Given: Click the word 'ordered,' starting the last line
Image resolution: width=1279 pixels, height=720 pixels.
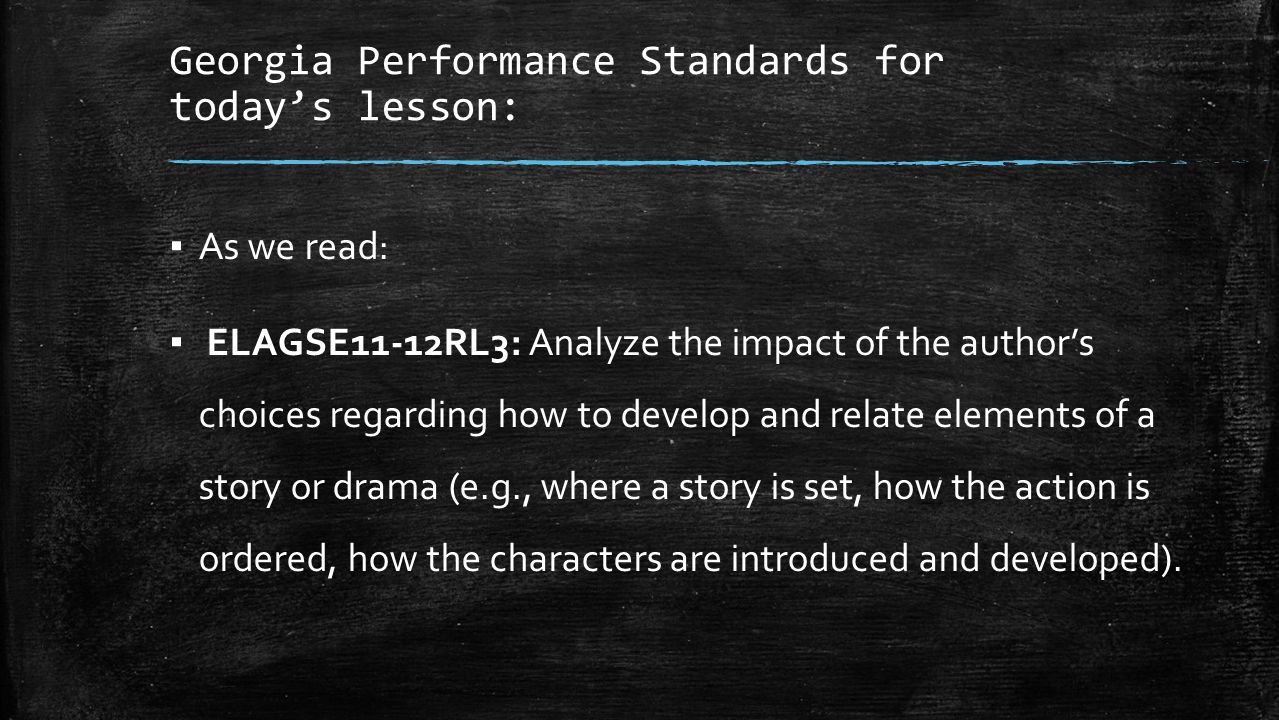Looking at the screenshot, I should coord(268,559).
